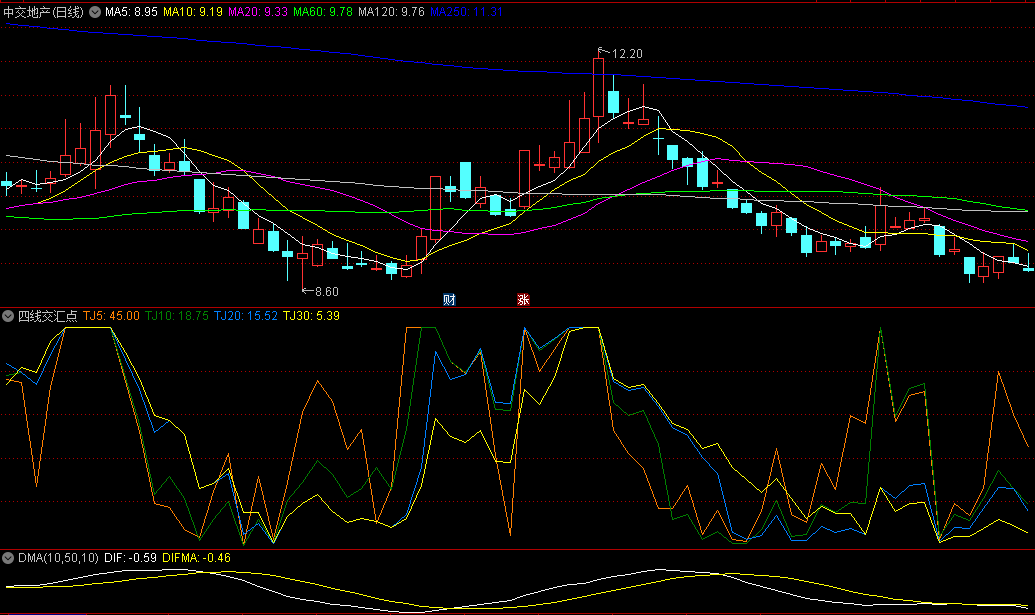Image resolution: width=1035 pixels, height=615 pixels.
Task: Click the TJ5: 45.00 value
Action: [111, 316]
